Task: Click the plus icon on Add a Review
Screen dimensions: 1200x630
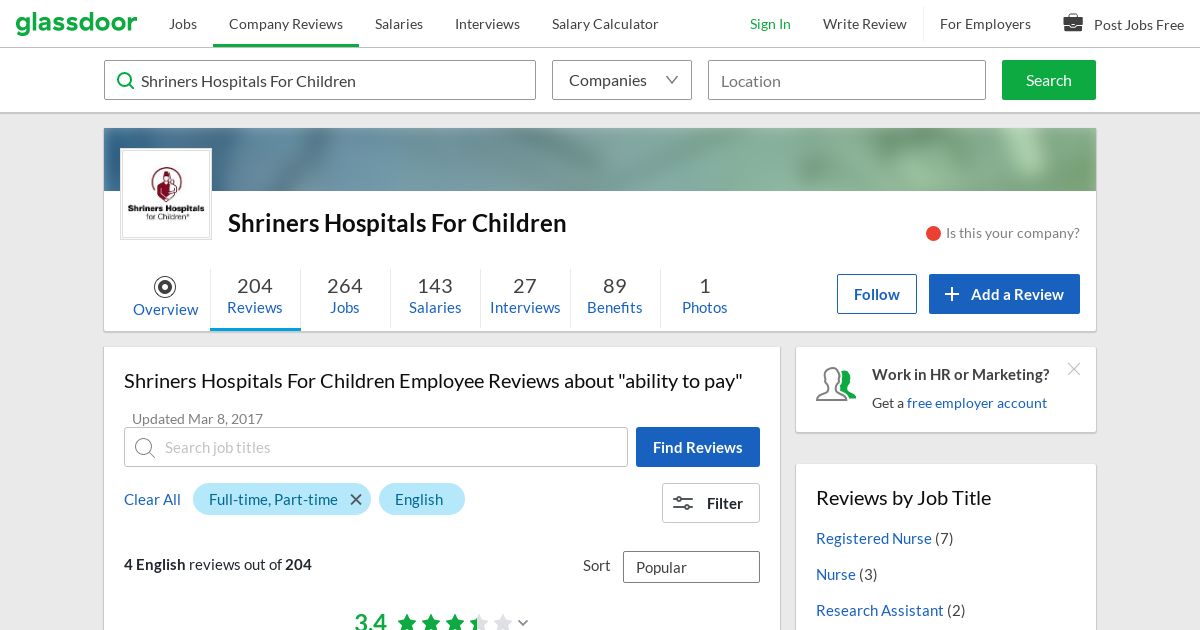Action: click(x=952, y=294)
